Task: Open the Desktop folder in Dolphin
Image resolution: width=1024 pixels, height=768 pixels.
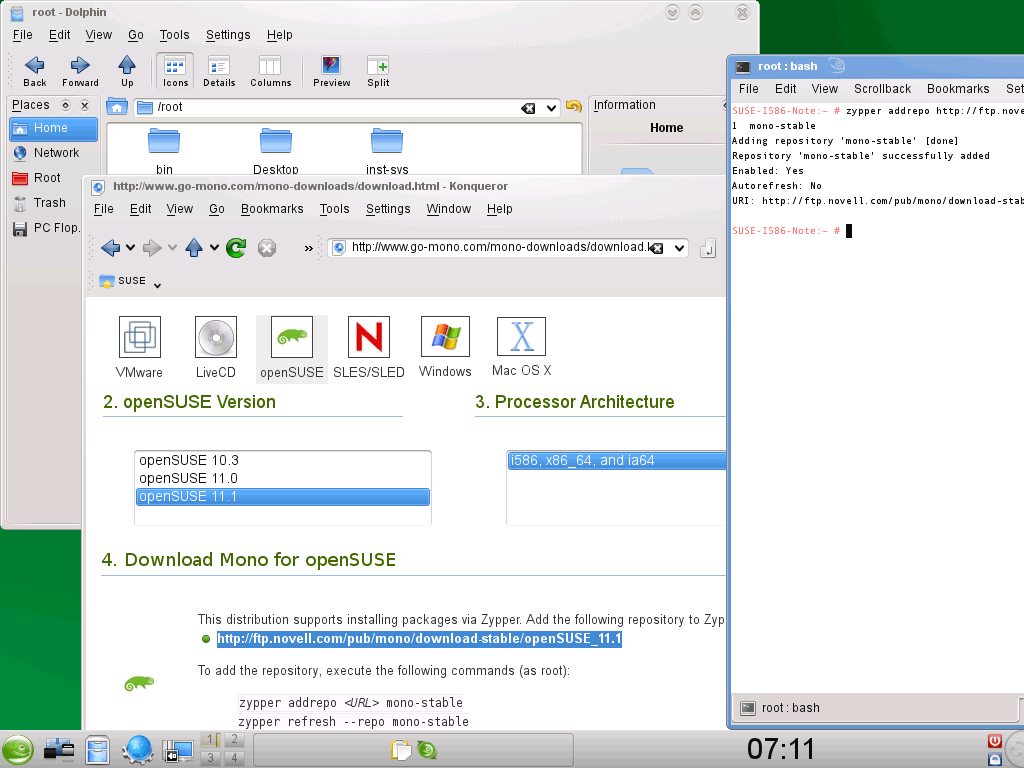Action: coord(276,152)
